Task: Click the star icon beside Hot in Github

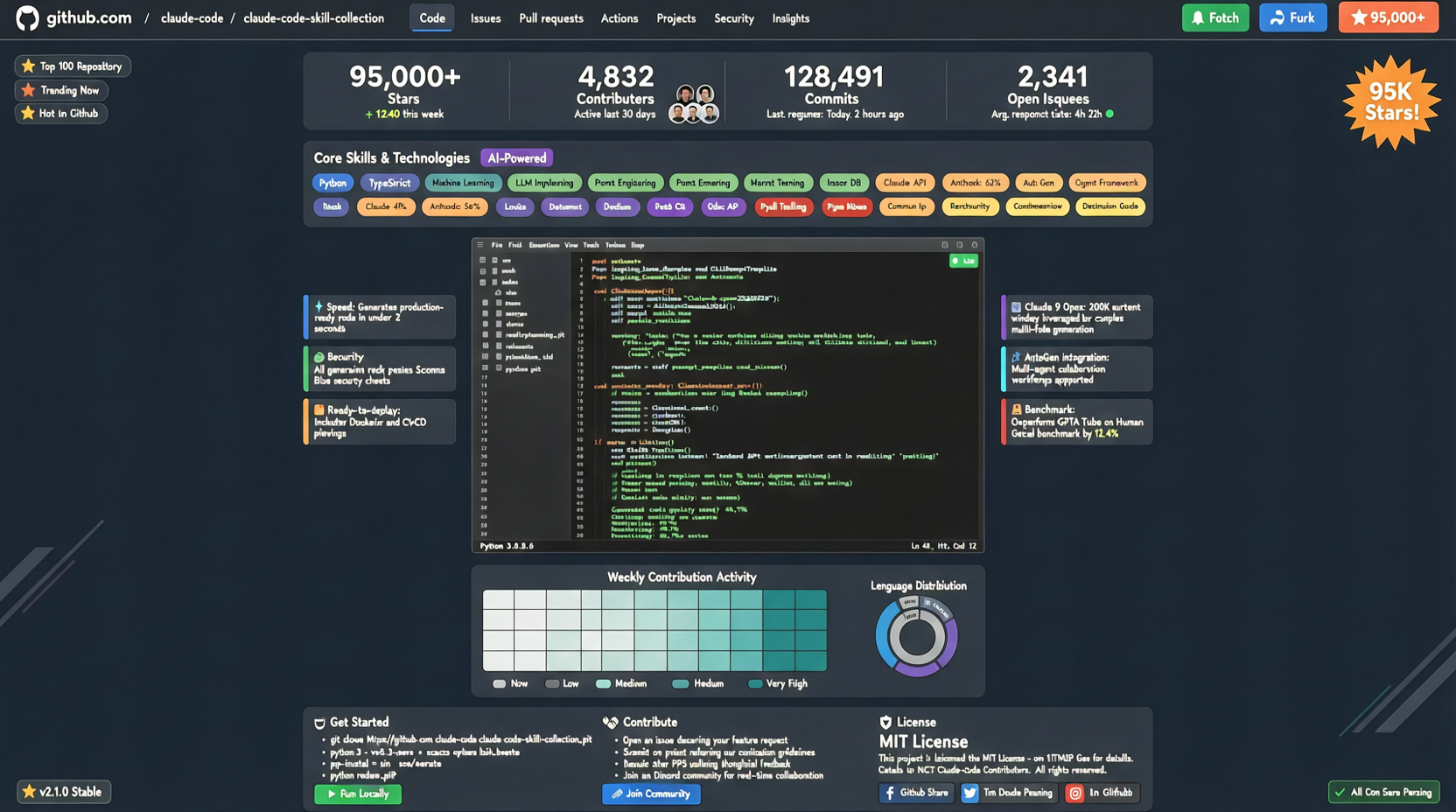Action: click(x=28, y=113)
